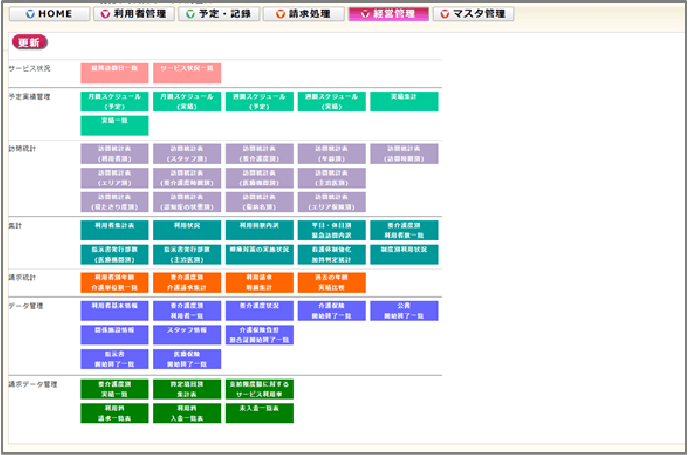Go to the 請求処理 tab
The width and height of the screenshot is (688, 455).
point(303,14)
